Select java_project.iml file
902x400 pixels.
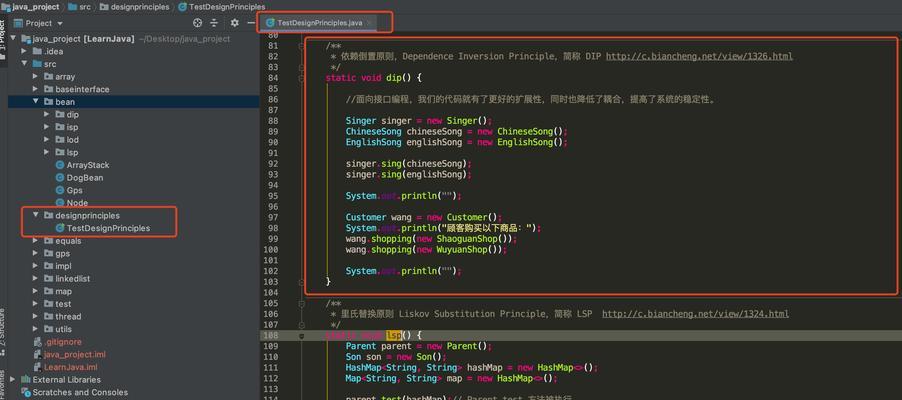click(x=74, y=355)
